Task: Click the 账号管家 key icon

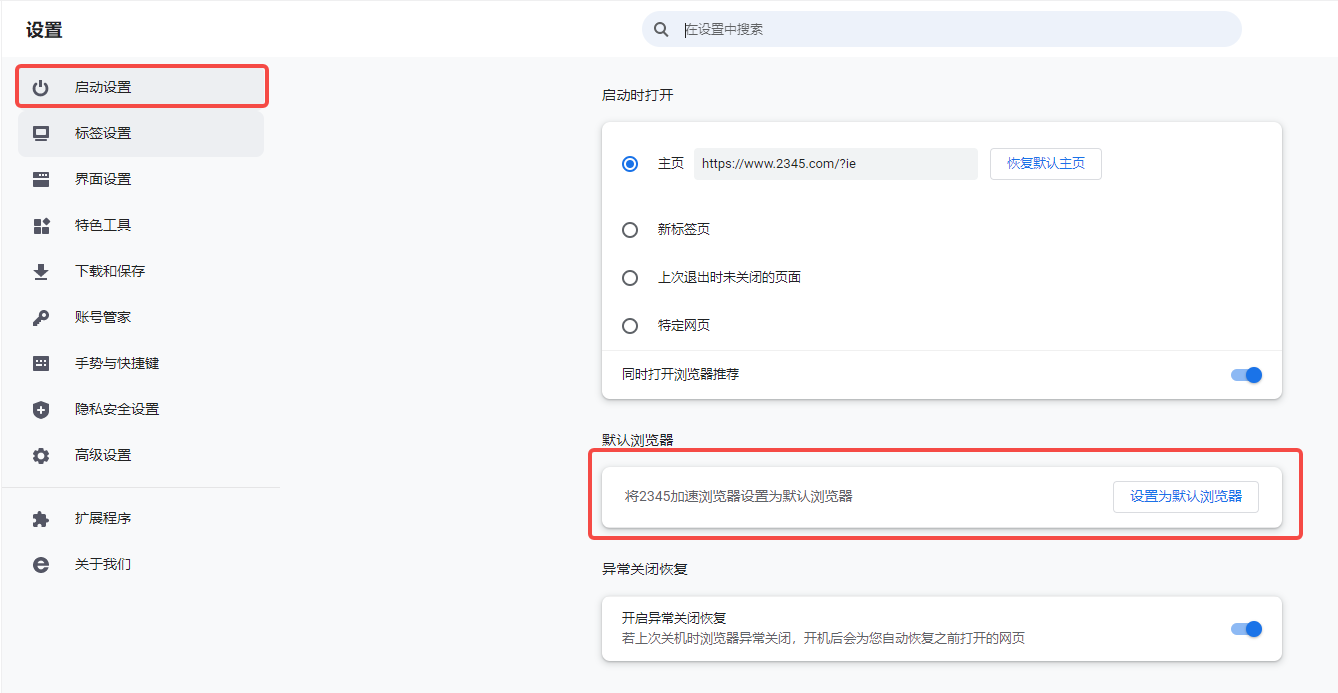Action: (40, 316)
